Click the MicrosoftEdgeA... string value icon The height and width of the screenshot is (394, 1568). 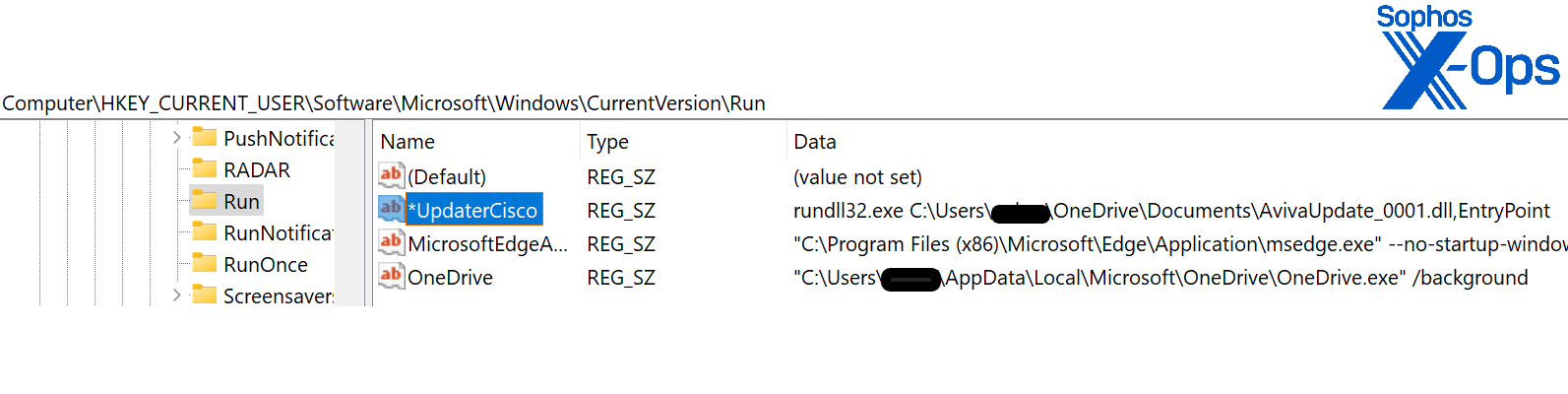391,242
